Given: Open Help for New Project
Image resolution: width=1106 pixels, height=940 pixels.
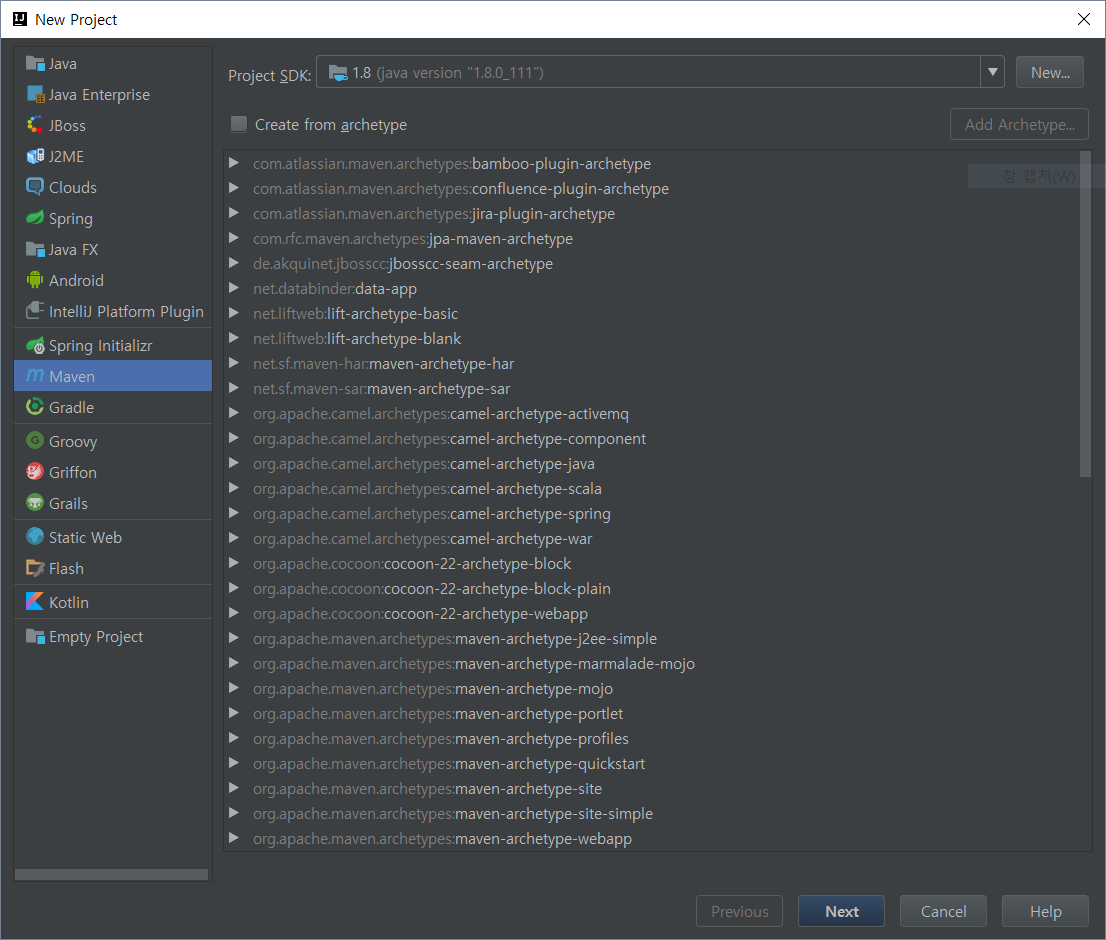Looking at the screenshot, I should pos(1045,911).
